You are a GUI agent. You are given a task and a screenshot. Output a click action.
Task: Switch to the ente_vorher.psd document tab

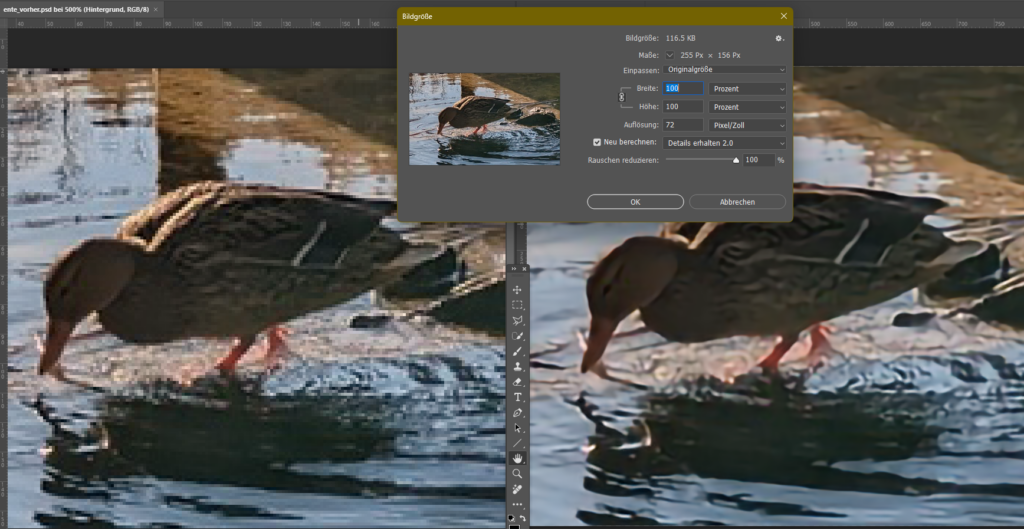point(76,8)
